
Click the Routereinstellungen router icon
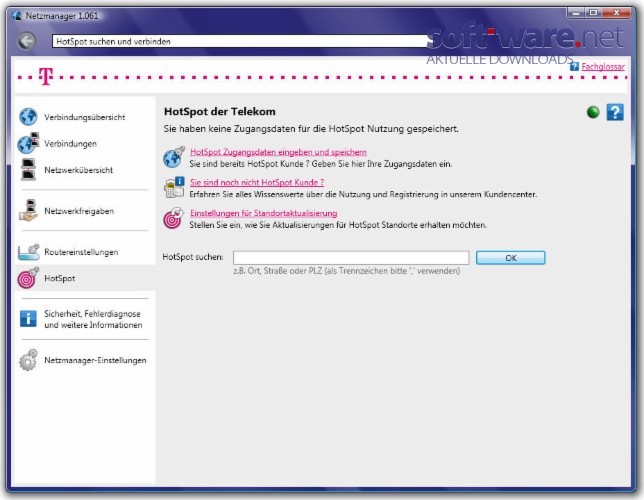[x=28, y=252]
